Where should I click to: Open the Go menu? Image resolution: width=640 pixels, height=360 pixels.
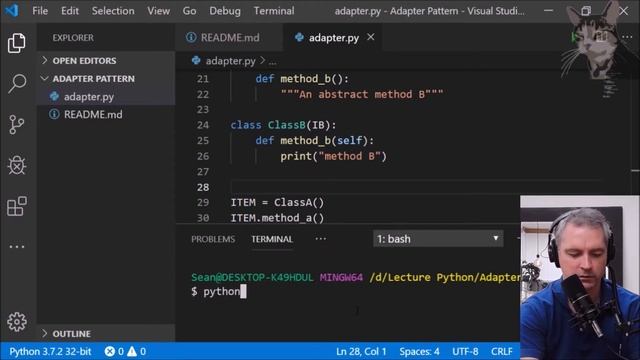point(189,11)
